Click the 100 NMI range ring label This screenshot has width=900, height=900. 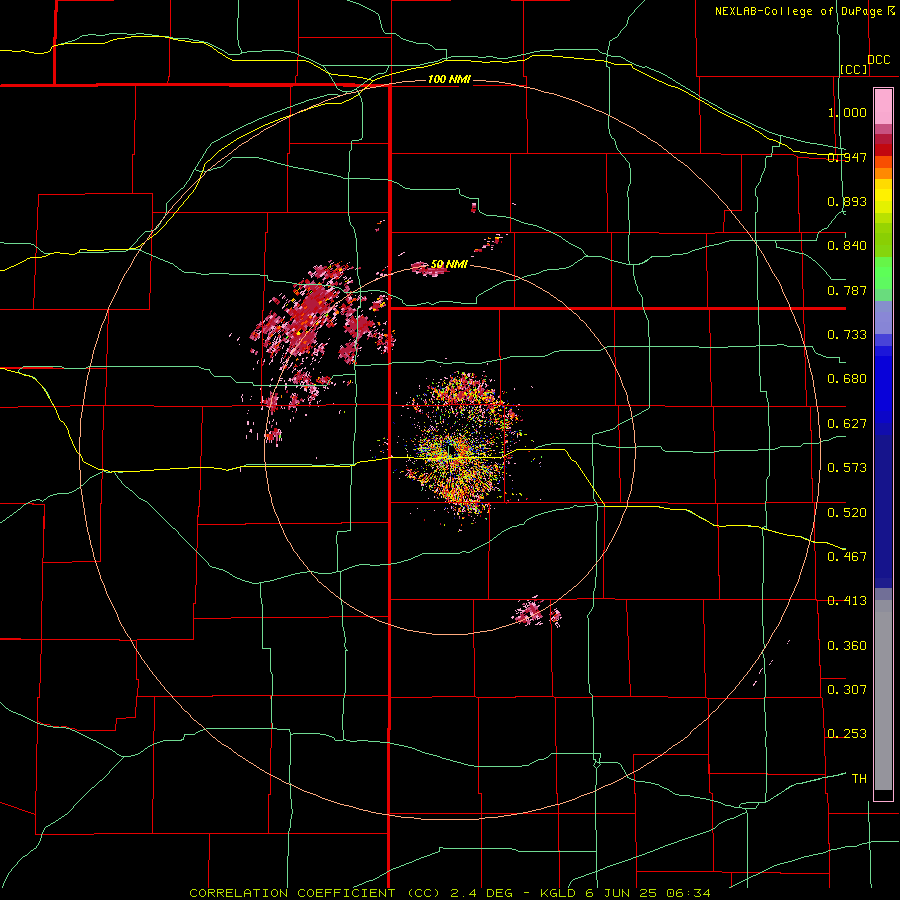[x=449, y=79]
